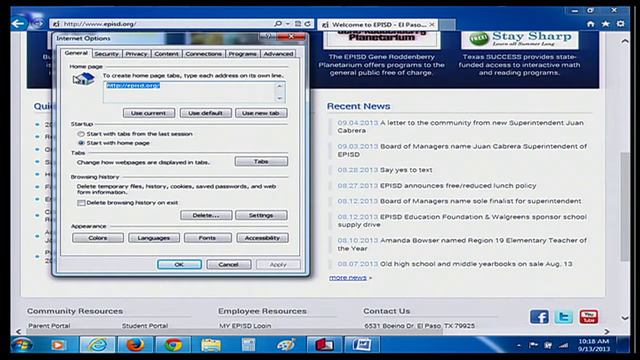Launch Firefox from the taskbar
Screen dimensions: 640x360
point(135,345)
